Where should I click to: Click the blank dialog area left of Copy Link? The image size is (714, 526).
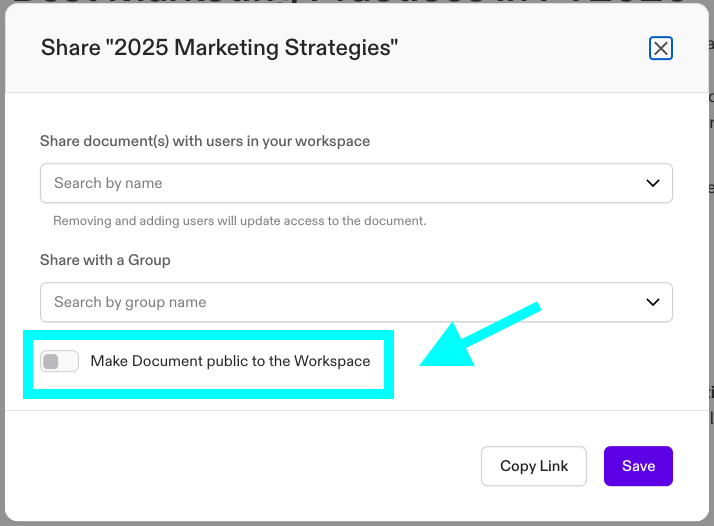241,466
